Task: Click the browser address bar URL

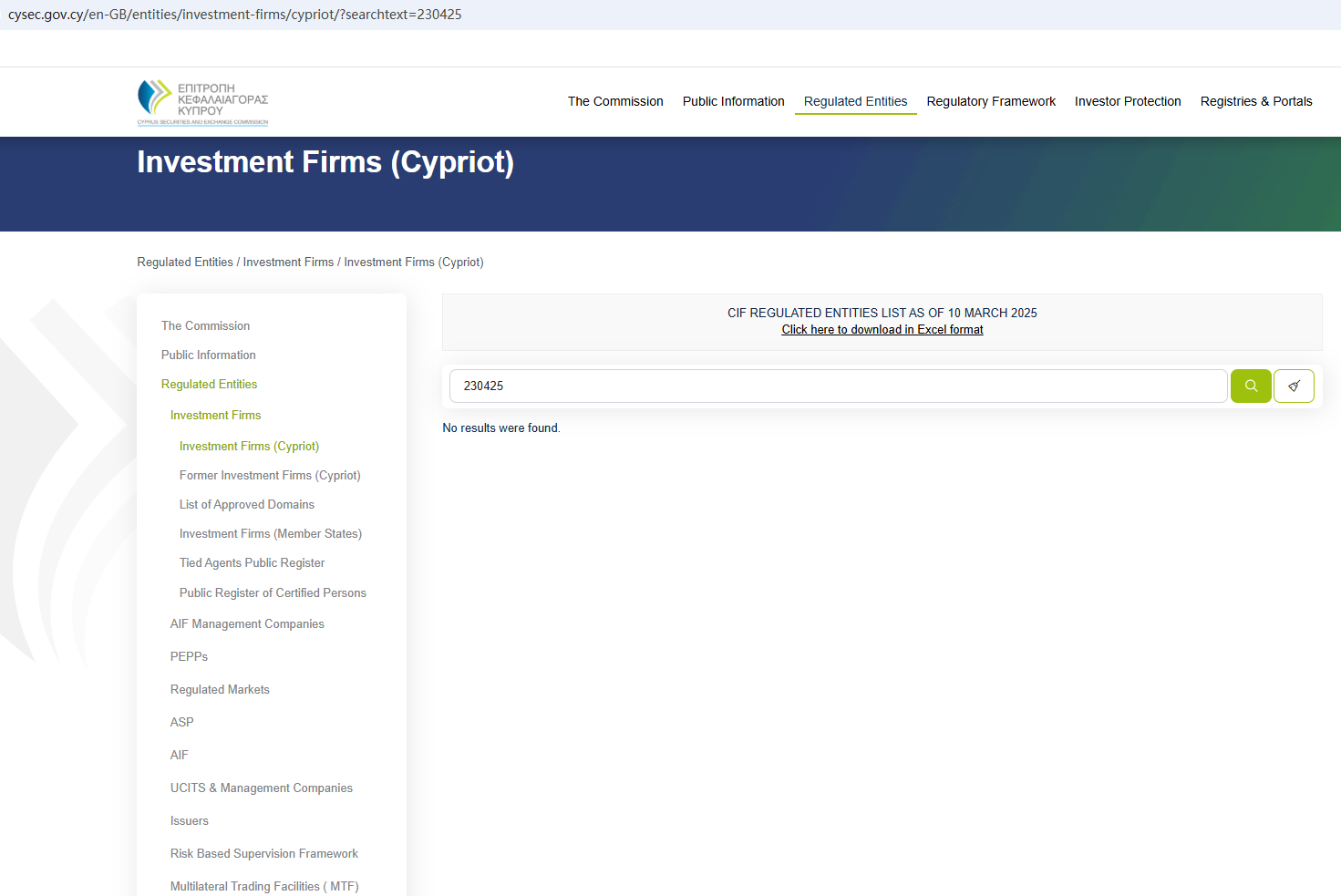Action: point(235,15)
